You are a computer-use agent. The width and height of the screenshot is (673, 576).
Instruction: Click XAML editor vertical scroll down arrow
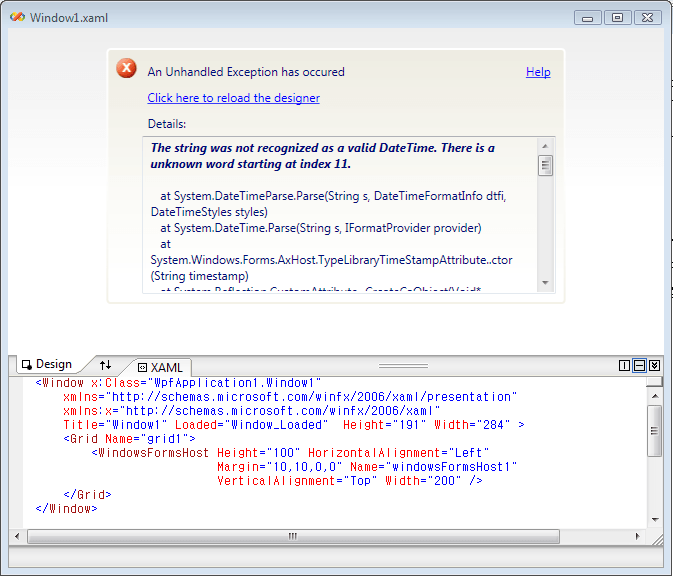coord(655,520)
